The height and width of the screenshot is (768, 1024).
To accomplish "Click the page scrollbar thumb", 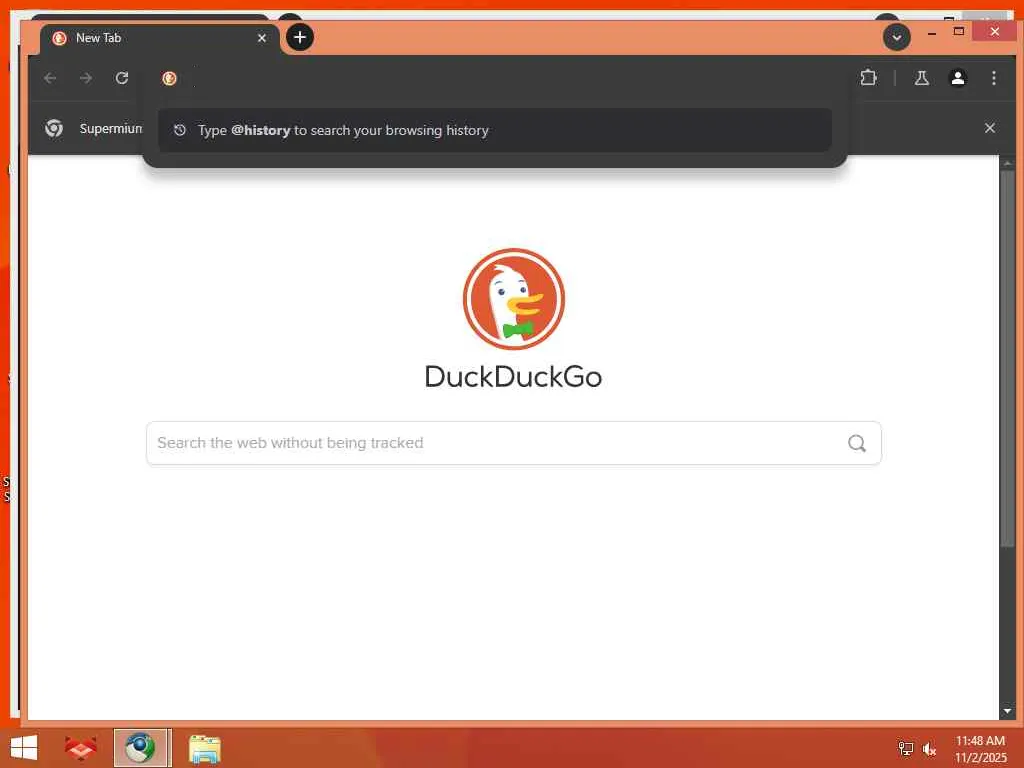I will pyautogui.click(x=1007, y=359).
